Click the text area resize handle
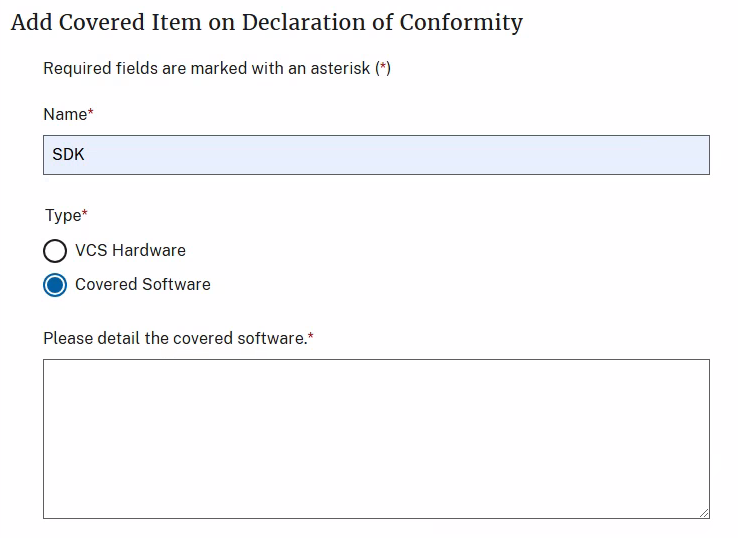This screenshot has width=738, height=538. 704,513
